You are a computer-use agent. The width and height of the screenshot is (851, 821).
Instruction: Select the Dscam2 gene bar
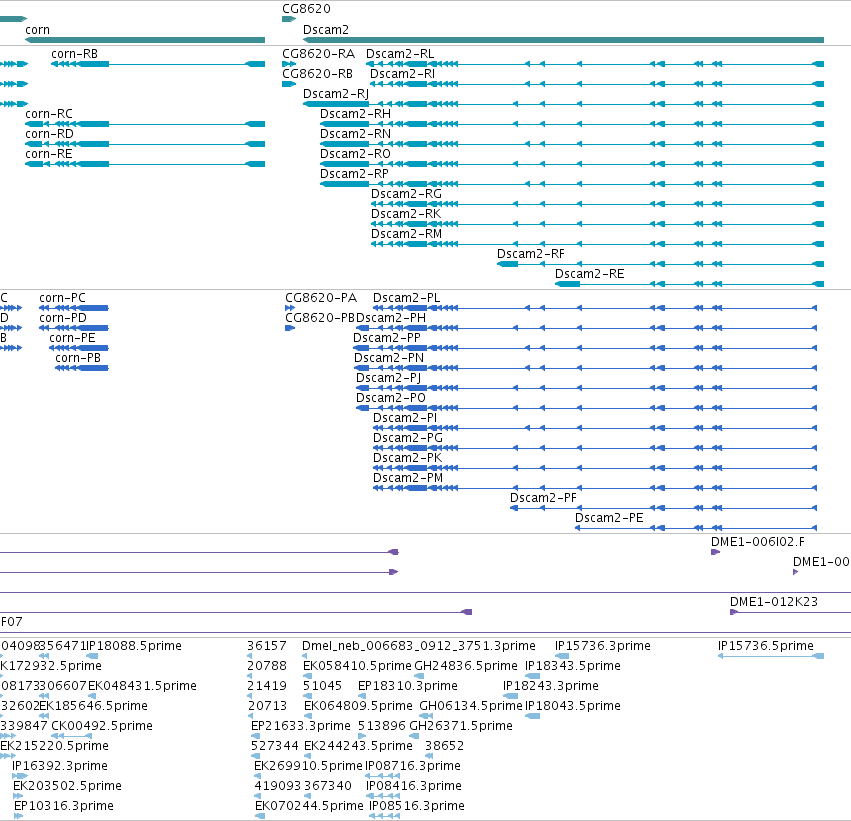click(x=563, y=40)
